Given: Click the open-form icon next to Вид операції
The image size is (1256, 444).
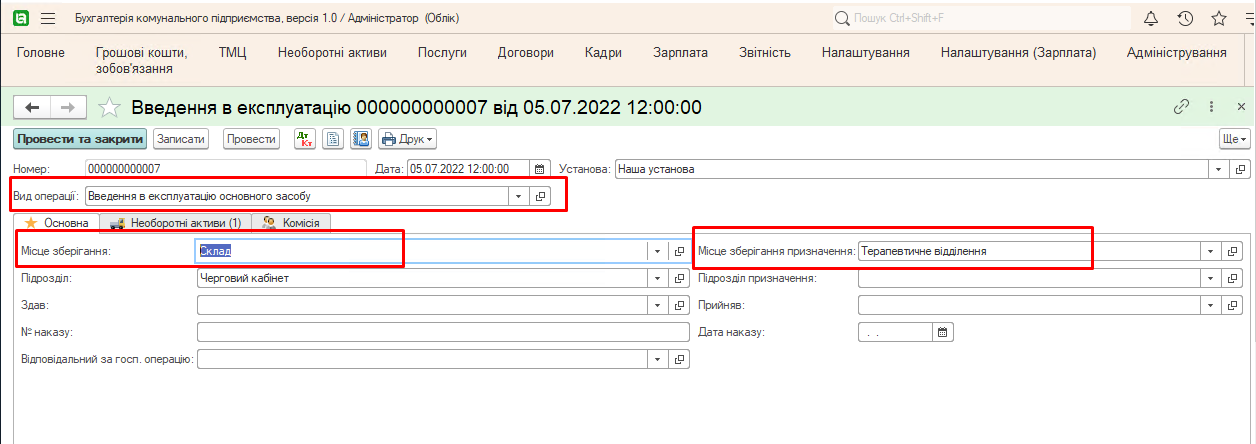Looking at the screenshot, I should [541, 196].
